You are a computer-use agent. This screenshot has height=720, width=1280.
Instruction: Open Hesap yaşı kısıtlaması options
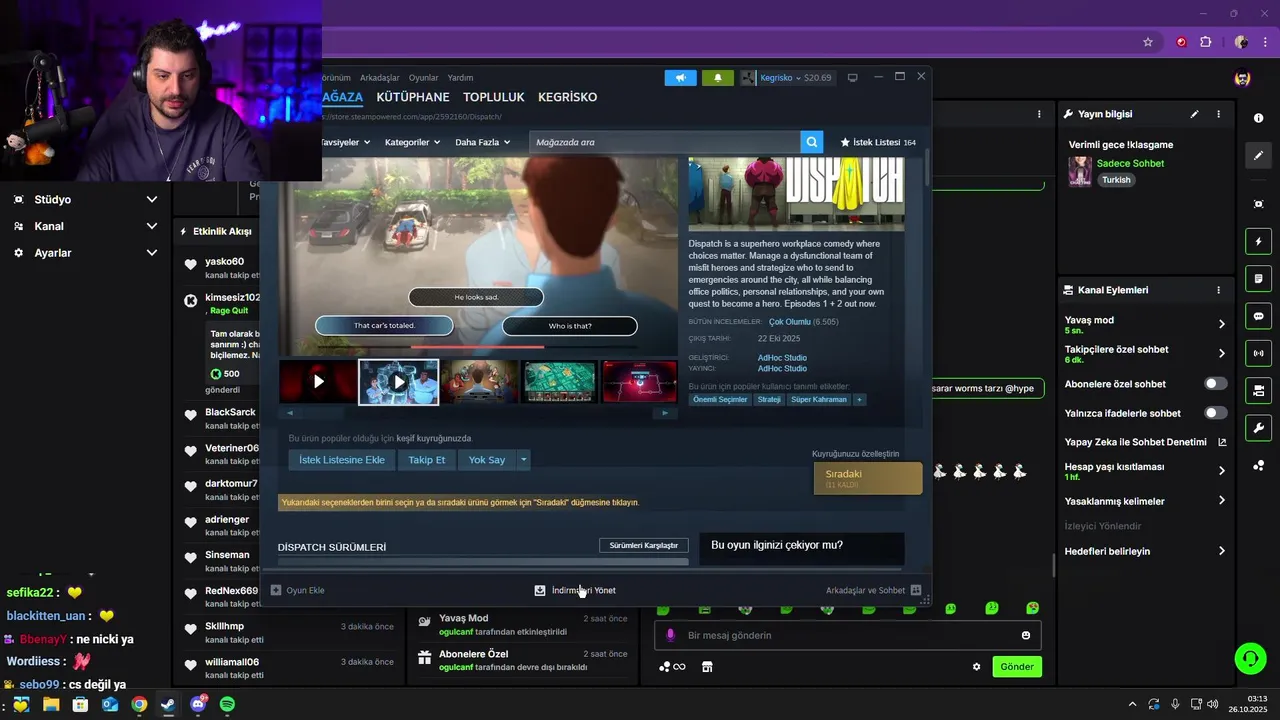1221,470
